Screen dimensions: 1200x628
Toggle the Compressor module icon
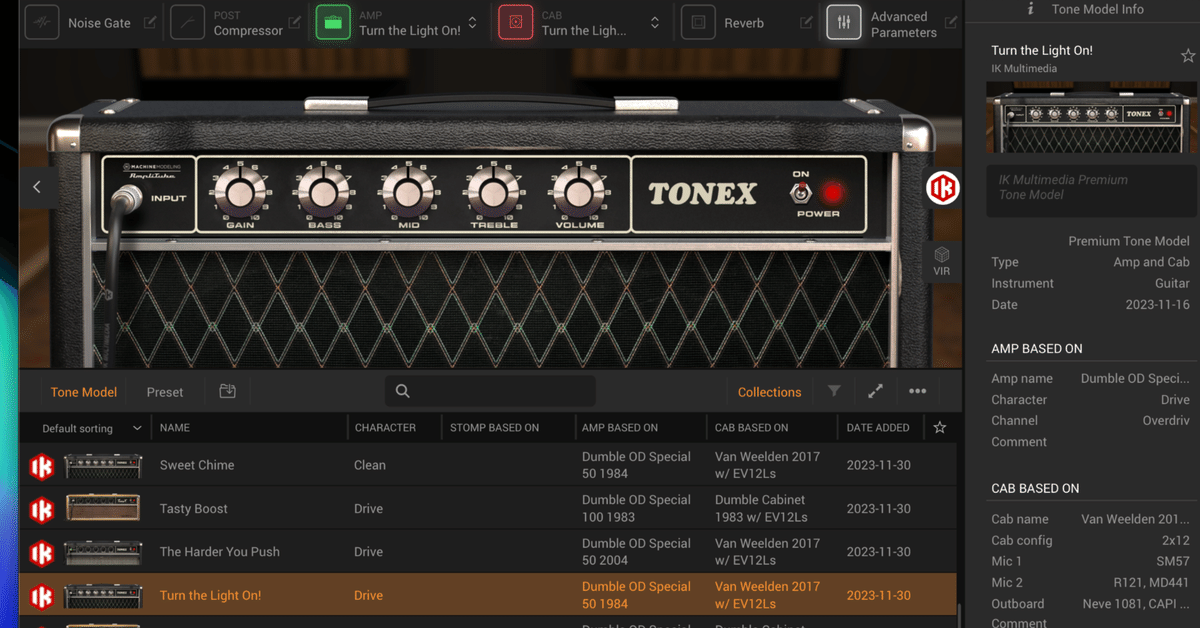(x=188, y=22)
